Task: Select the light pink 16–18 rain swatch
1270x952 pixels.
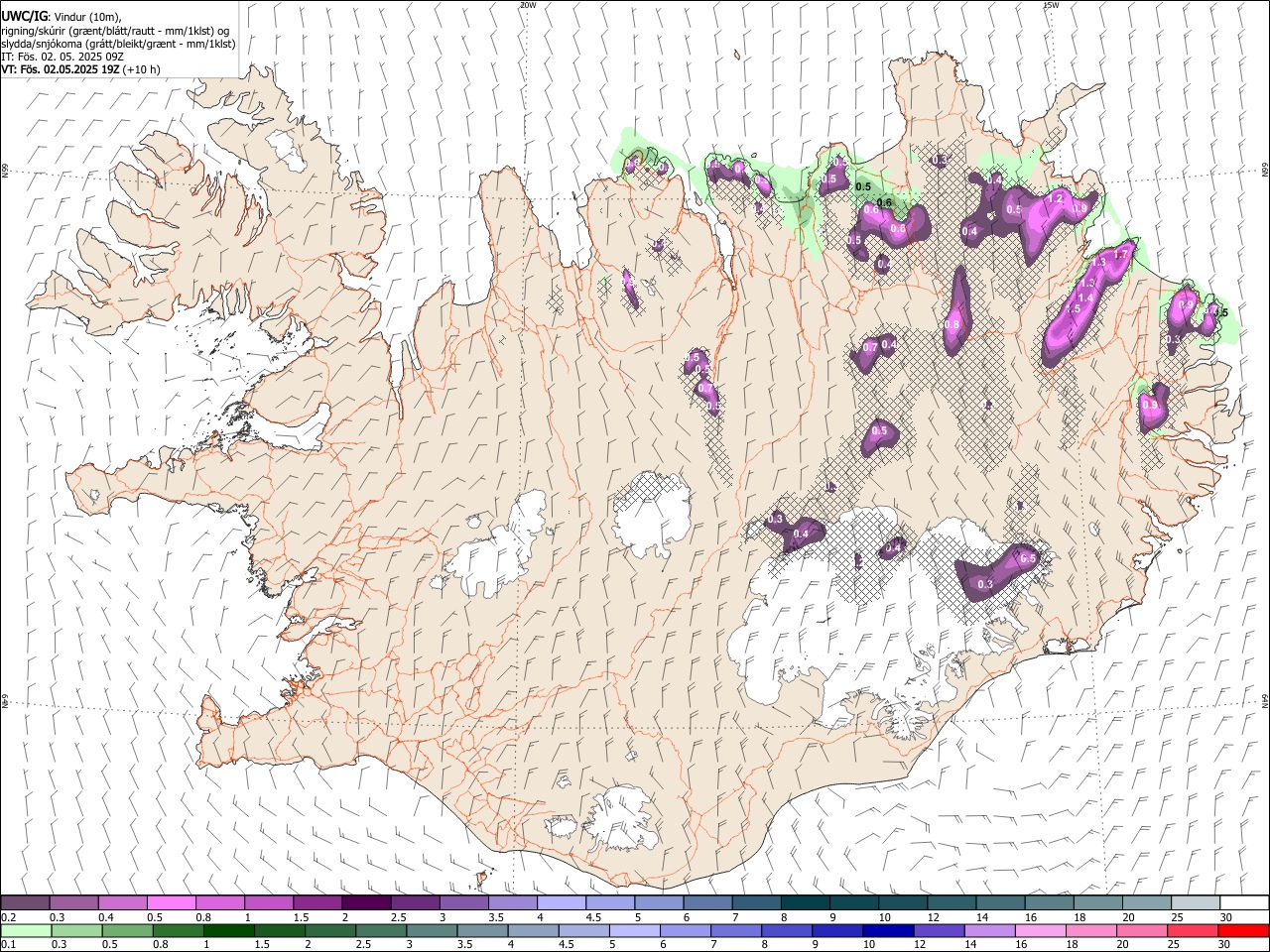Action: click(x=1038, y=931)
